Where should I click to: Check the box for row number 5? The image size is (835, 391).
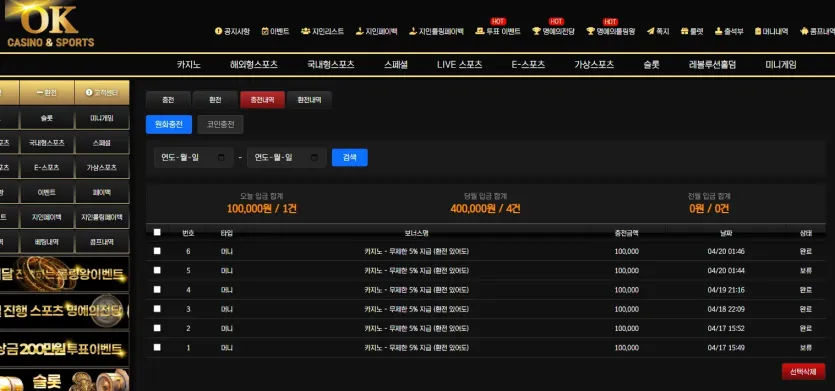tap(157, 270)
